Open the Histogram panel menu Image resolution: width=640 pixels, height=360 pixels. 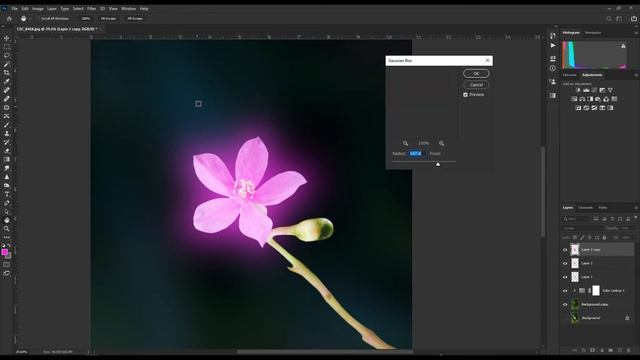click(636, 33)
